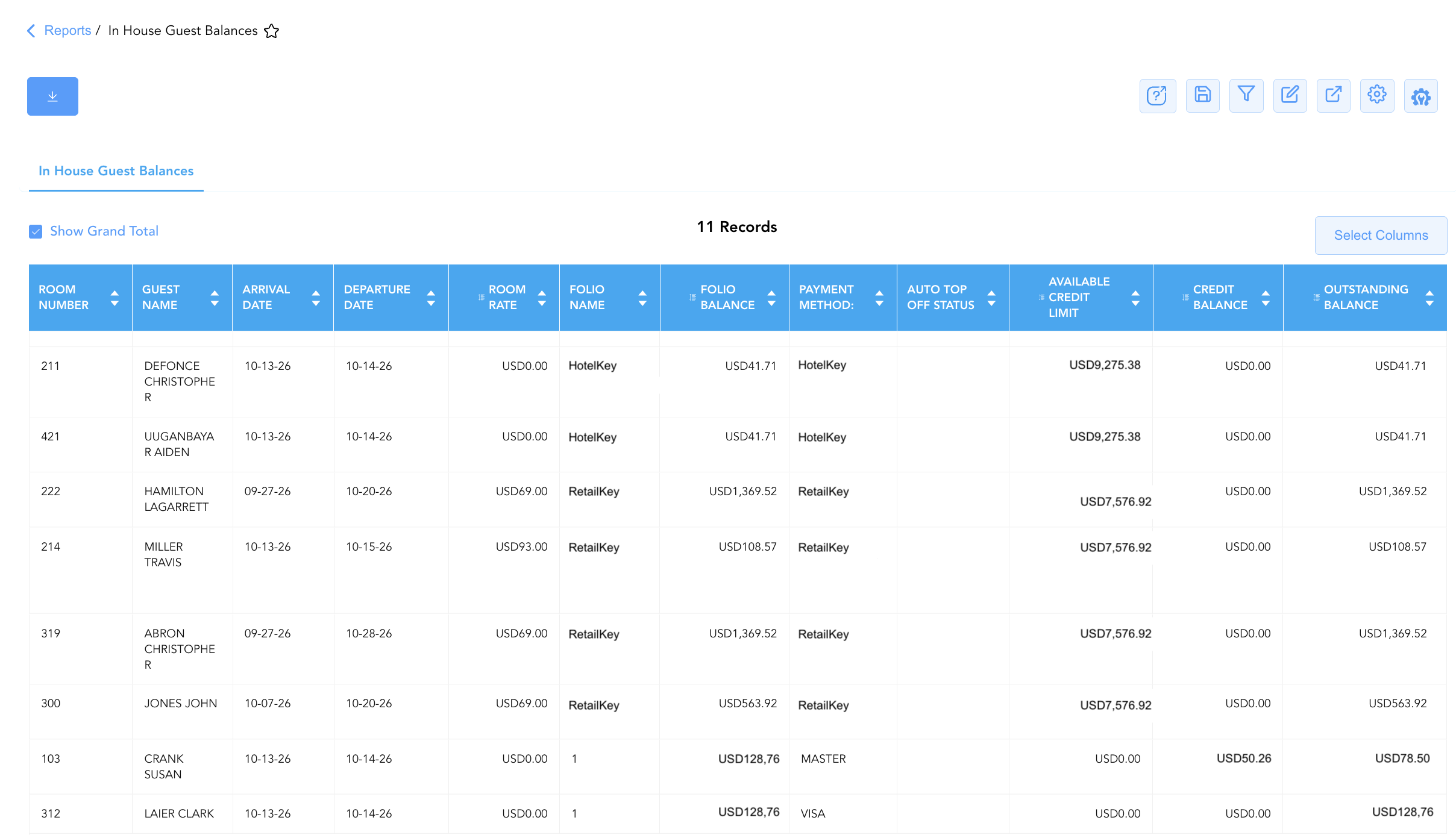This screenshot has height=835, width=1456.
Task: Sort by Room Rate column arrows
Action: tap(542, 298)
